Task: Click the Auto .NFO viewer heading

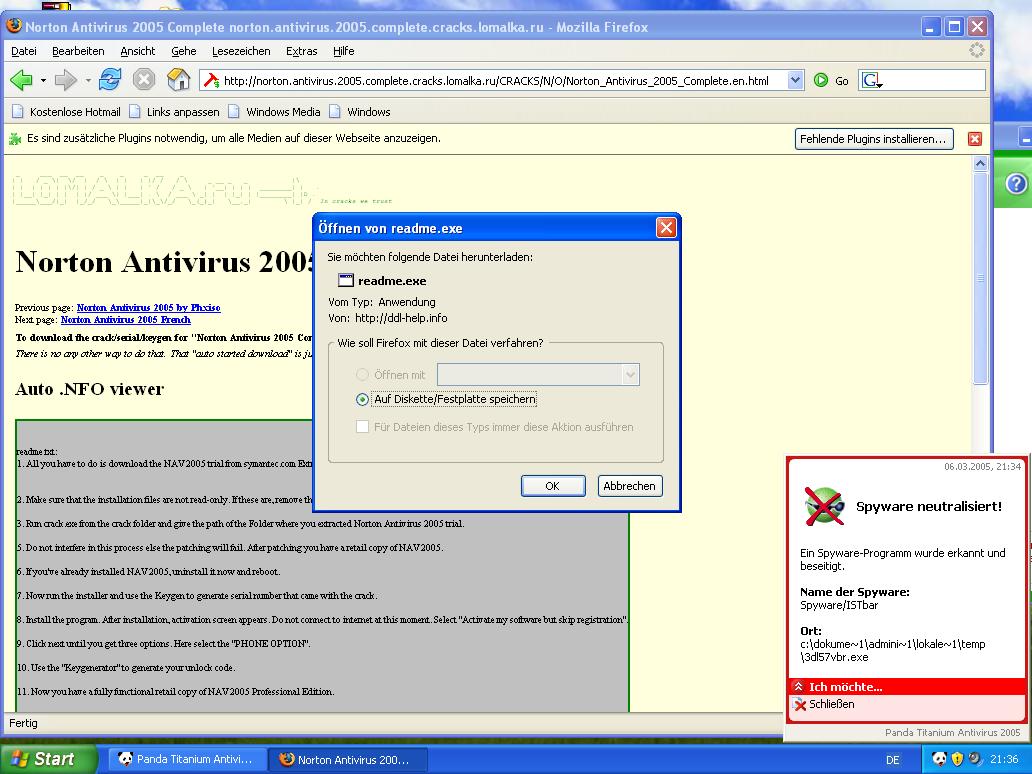Action: click(x=89, y=389)
